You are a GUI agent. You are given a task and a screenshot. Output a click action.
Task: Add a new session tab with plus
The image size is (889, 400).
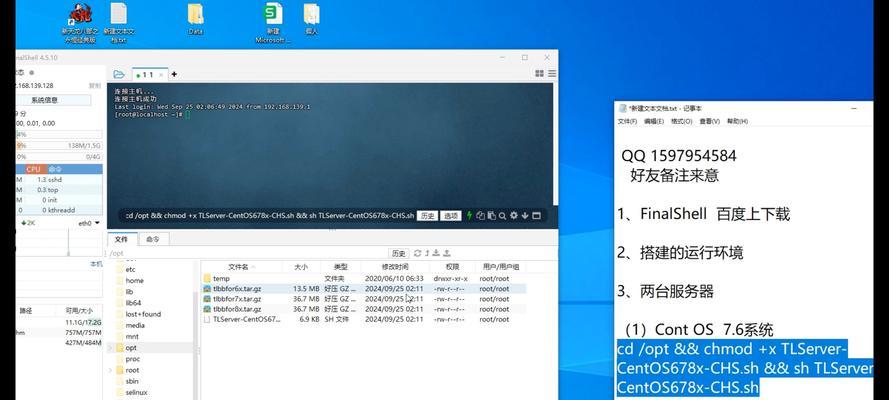[x=174, y=74]
